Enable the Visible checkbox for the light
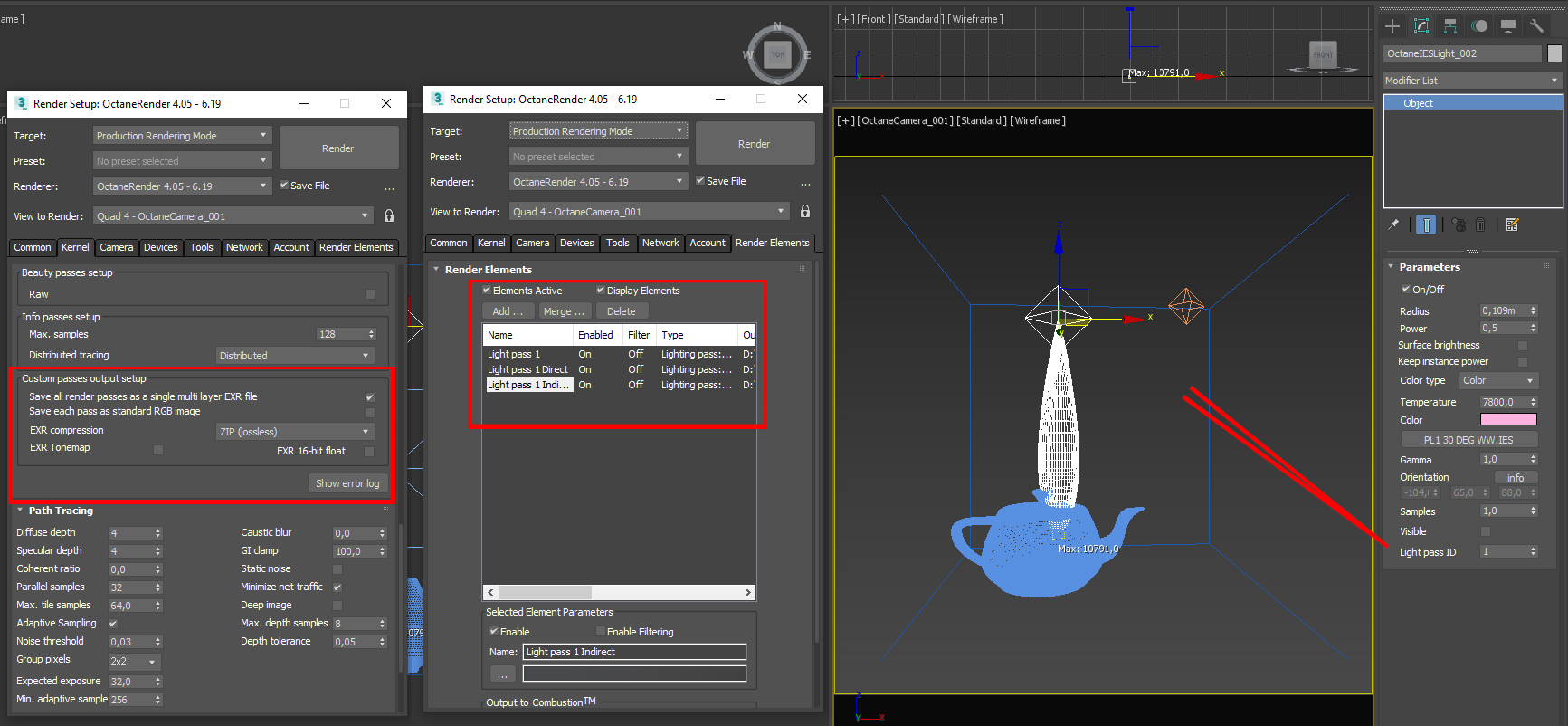1568x726 pixels. coord(1486,531)
